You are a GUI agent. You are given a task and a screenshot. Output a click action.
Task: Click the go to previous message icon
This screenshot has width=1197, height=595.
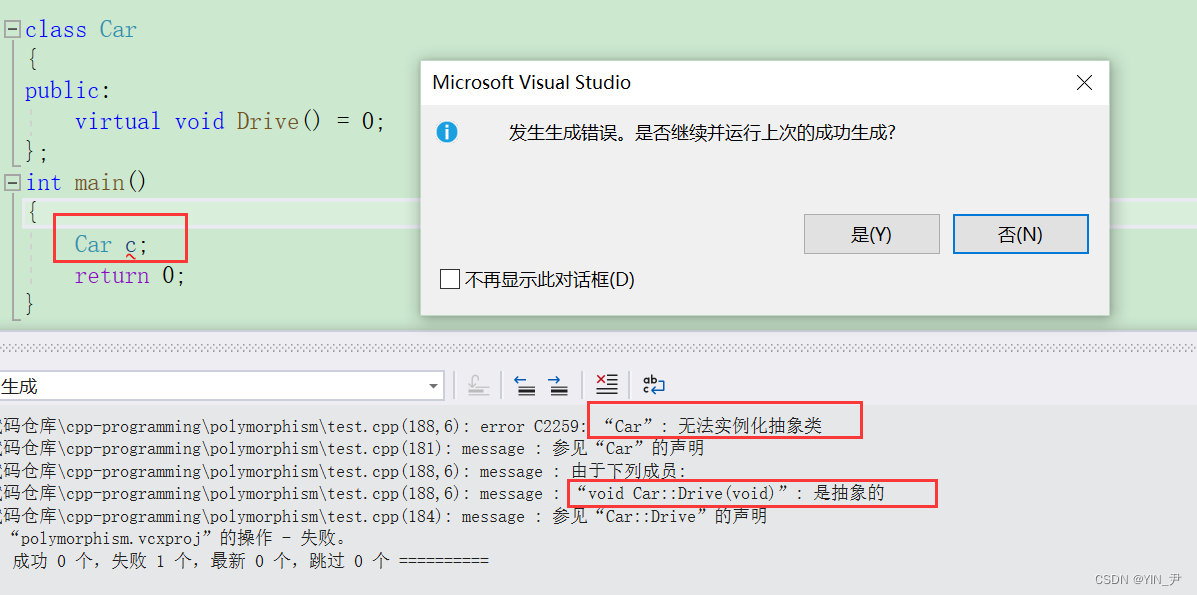524,385
